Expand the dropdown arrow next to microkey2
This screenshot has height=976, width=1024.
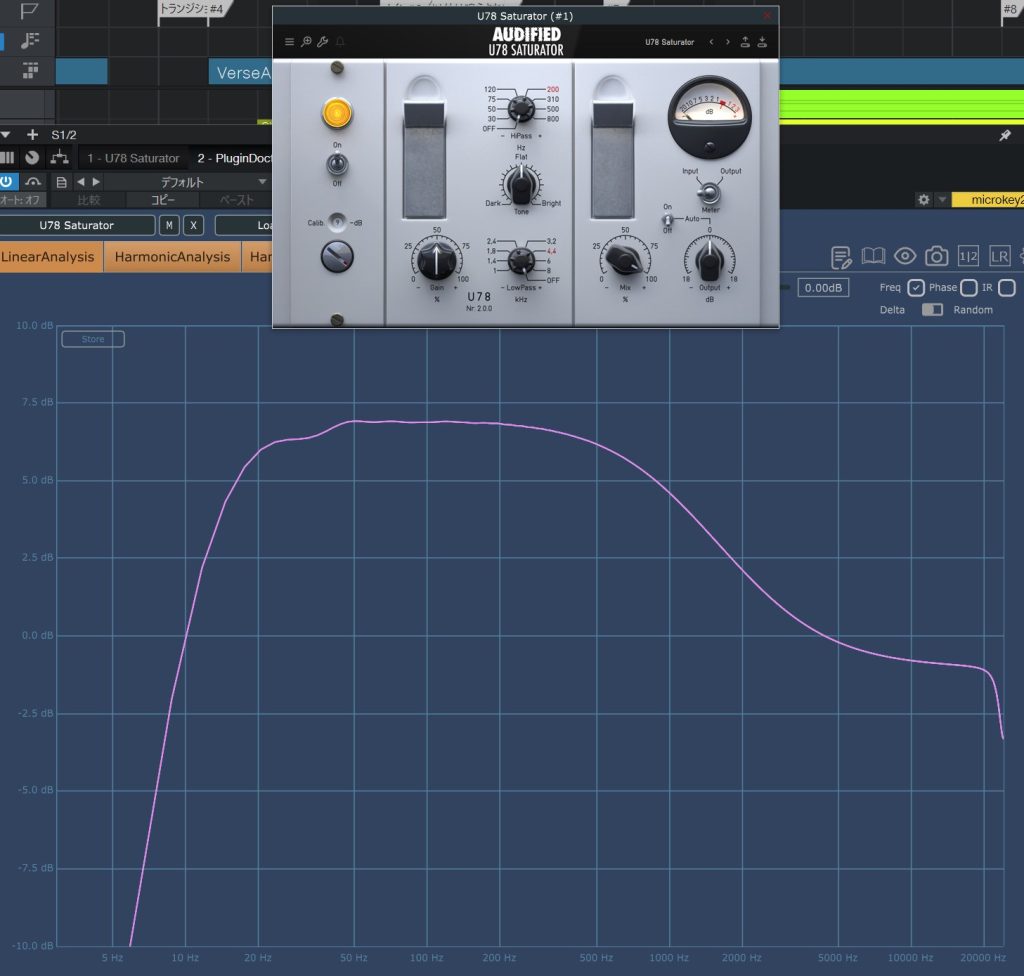point(942,200)
